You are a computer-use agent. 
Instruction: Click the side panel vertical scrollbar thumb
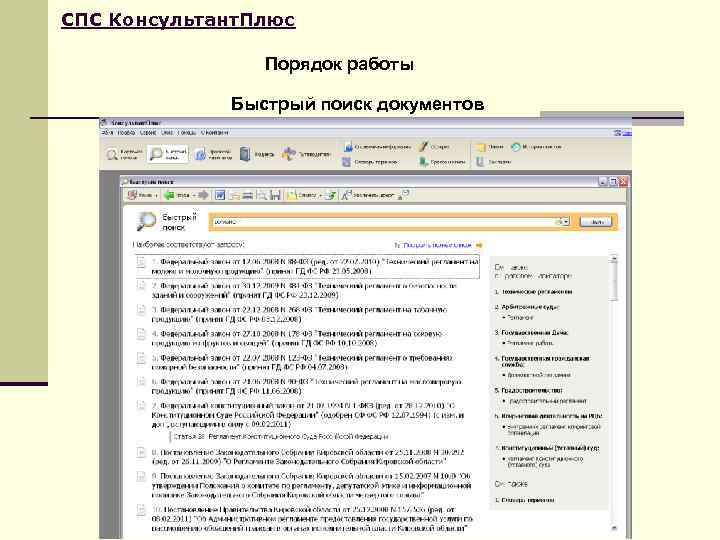[614, 280]
